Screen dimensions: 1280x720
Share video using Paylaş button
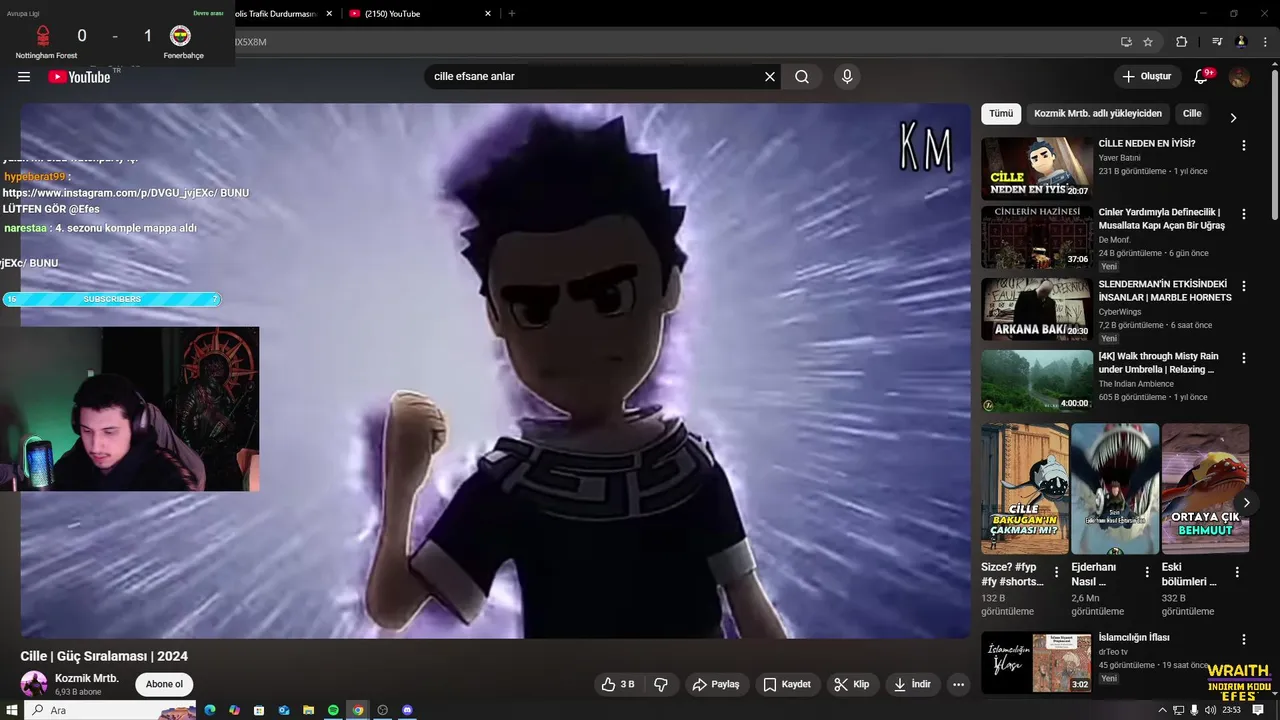pos(716,684)
